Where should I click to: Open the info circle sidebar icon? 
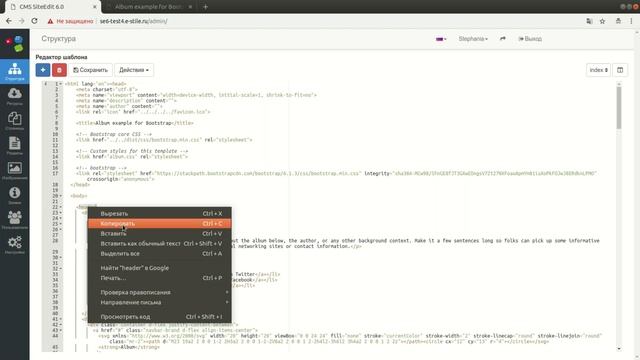[15, 195]
